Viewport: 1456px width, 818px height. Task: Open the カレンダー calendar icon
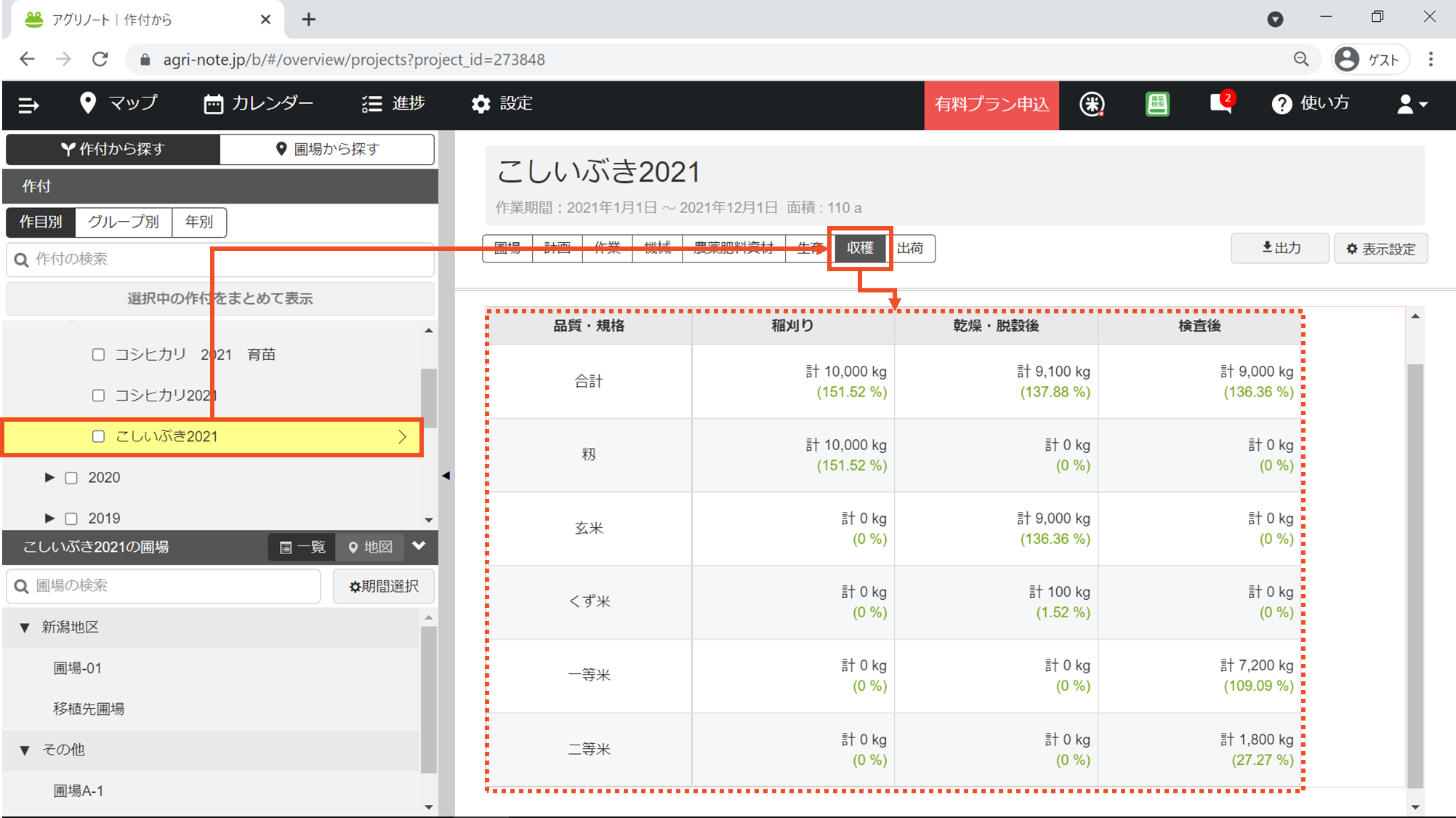(213, 104)
